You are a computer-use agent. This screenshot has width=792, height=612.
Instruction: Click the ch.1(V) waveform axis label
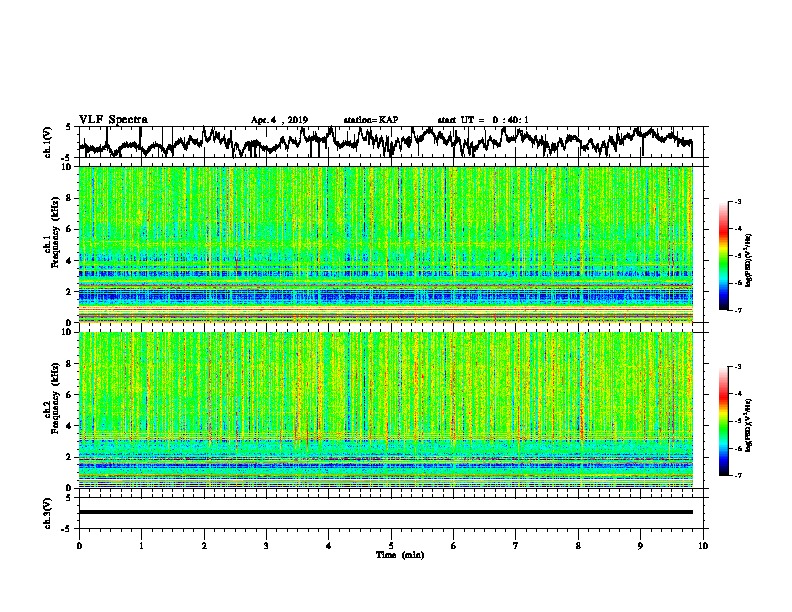tap(48, 142)
